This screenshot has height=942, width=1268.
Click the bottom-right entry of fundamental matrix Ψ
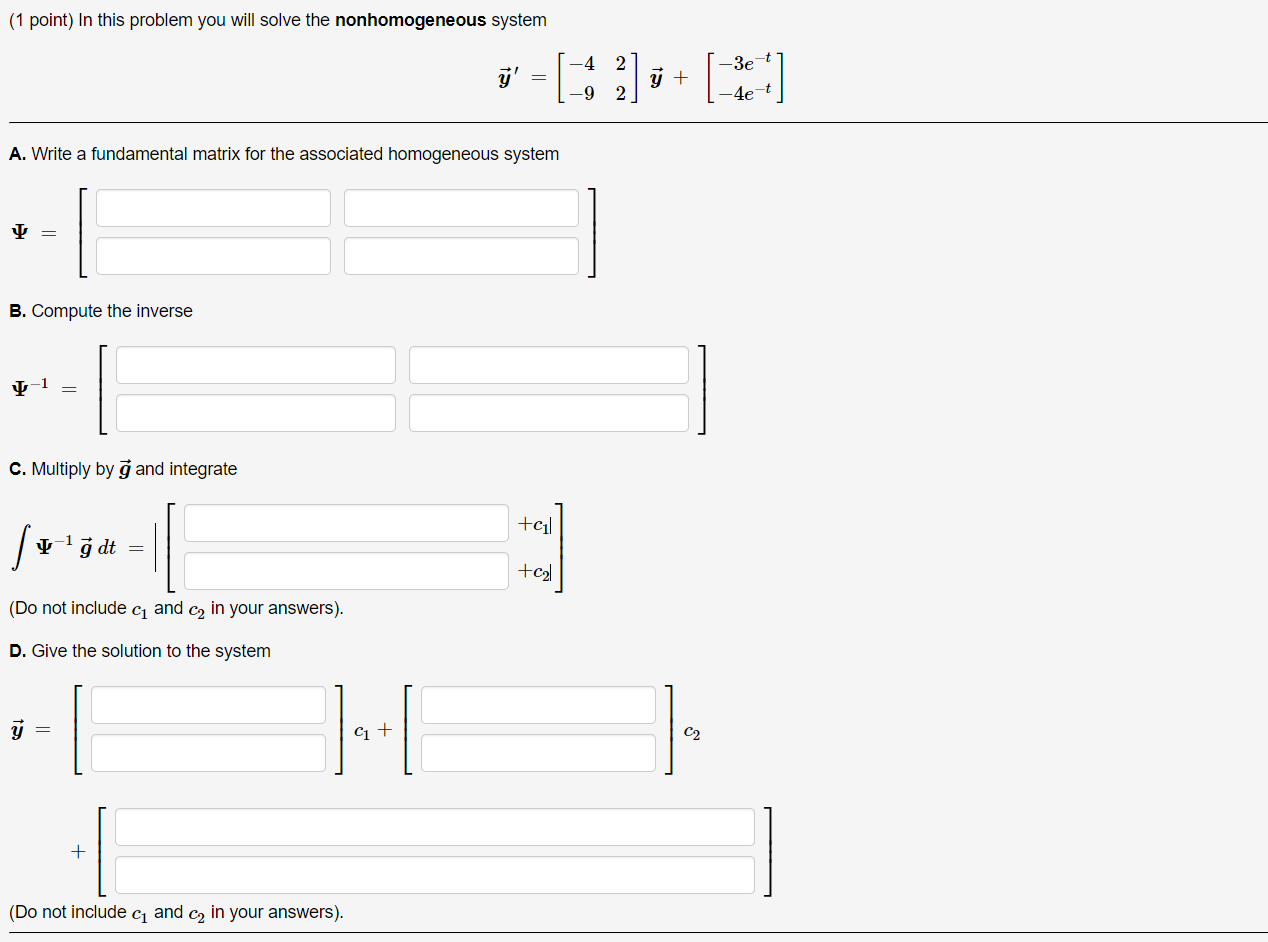460,255
